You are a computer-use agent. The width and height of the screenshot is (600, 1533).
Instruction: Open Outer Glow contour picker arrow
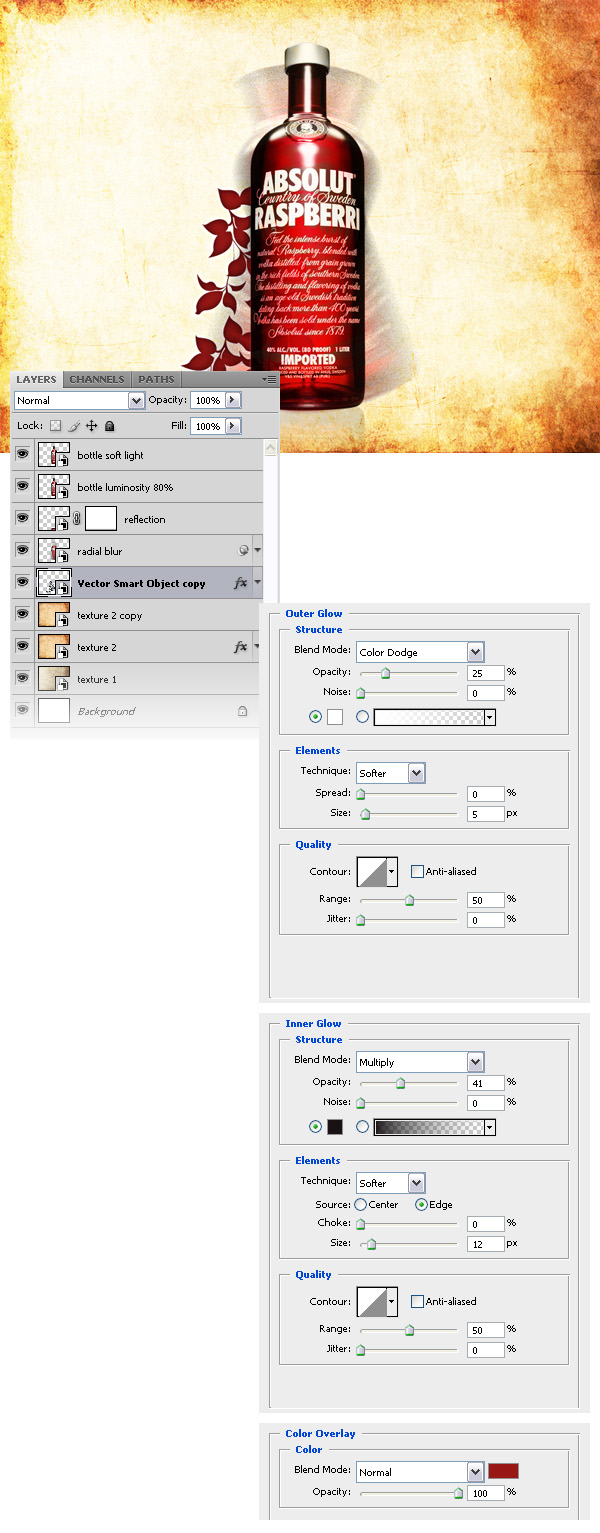392,871
